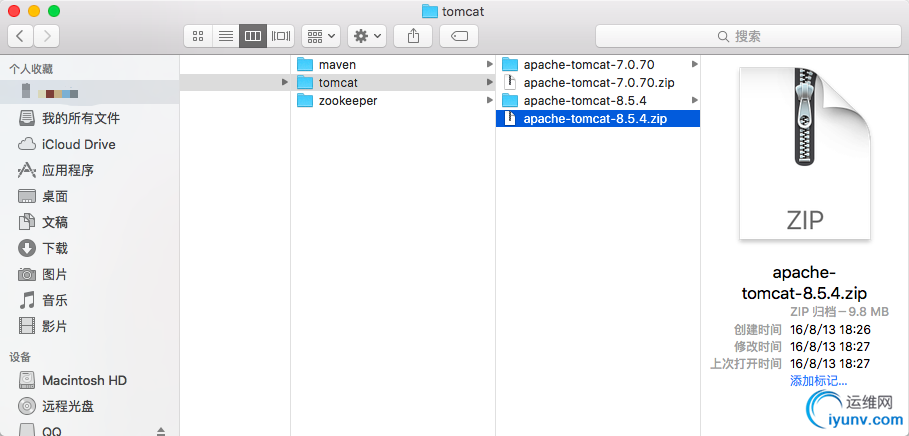Click the 修改时间 16/8/13 18:27 value
The width and height of the screenshot is (909, 436).
pos(830,347)
